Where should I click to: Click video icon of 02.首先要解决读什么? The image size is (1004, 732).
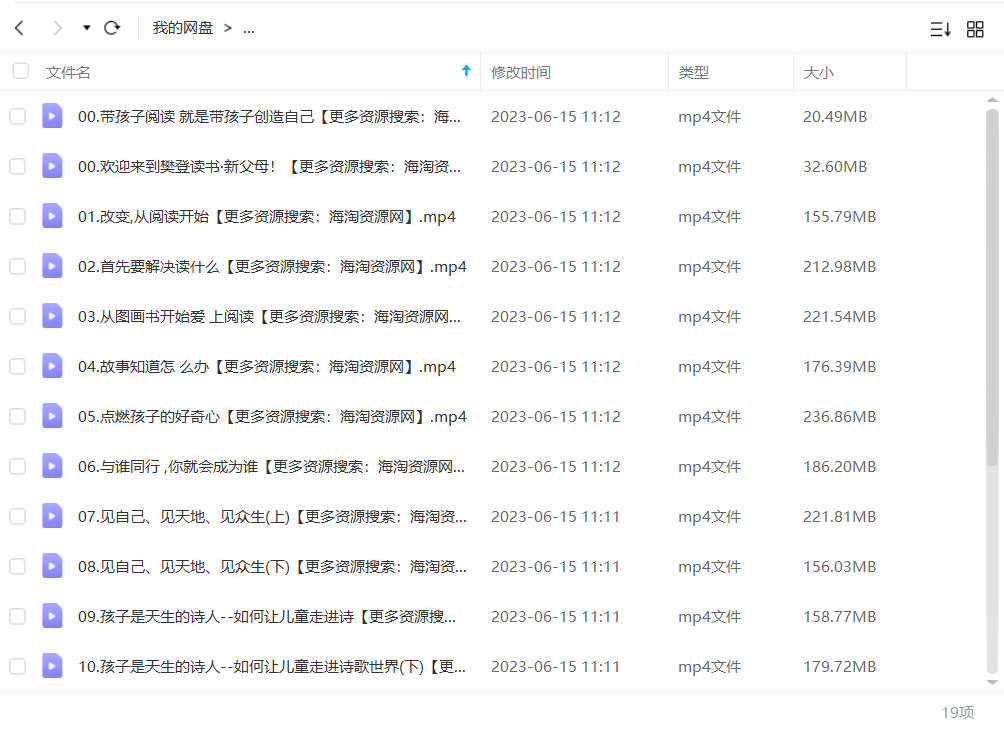tap(52, 266)
